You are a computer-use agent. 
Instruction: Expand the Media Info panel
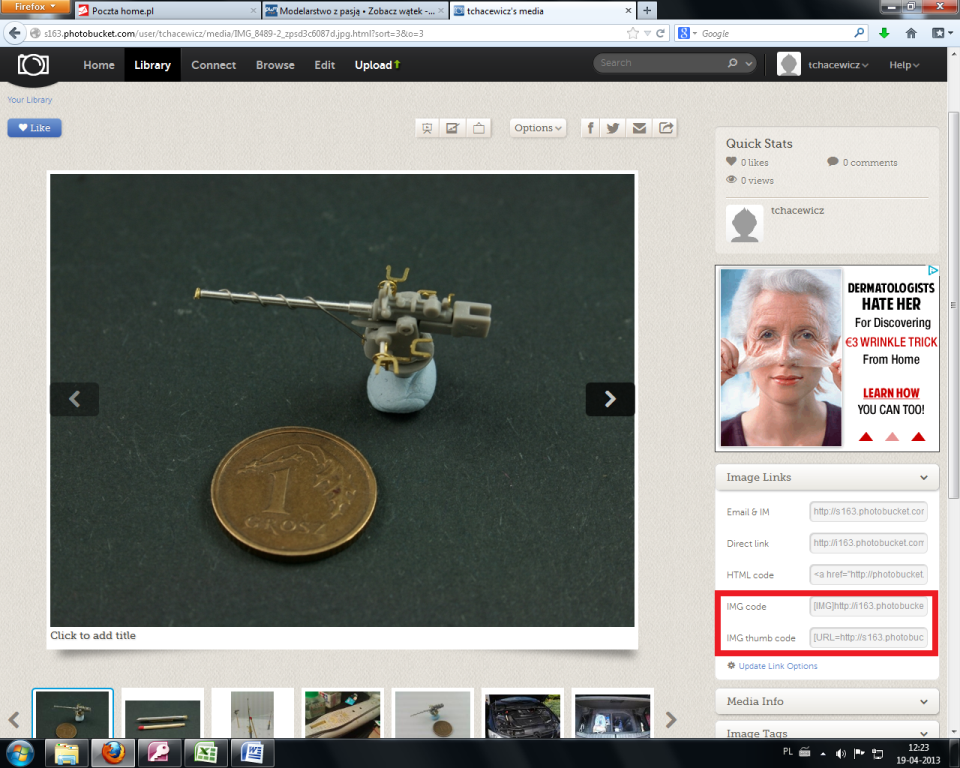tap(923, 702)
